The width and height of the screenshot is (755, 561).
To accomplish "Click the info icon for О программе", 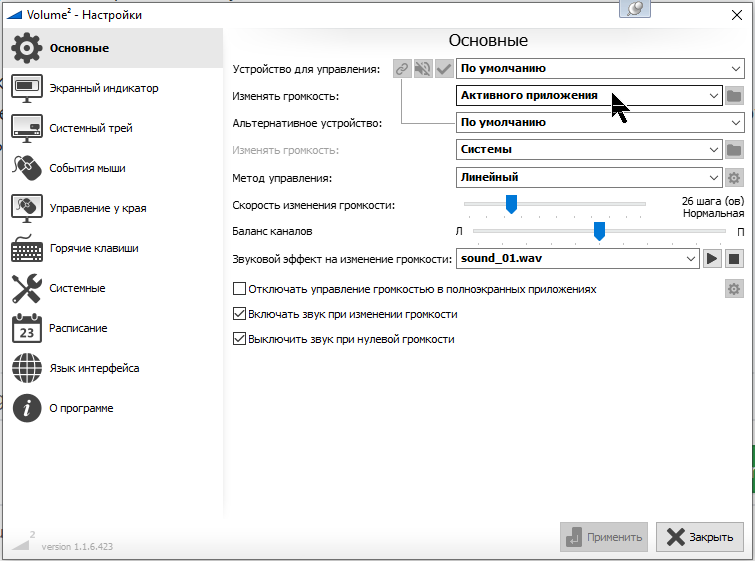I will 26,408.
